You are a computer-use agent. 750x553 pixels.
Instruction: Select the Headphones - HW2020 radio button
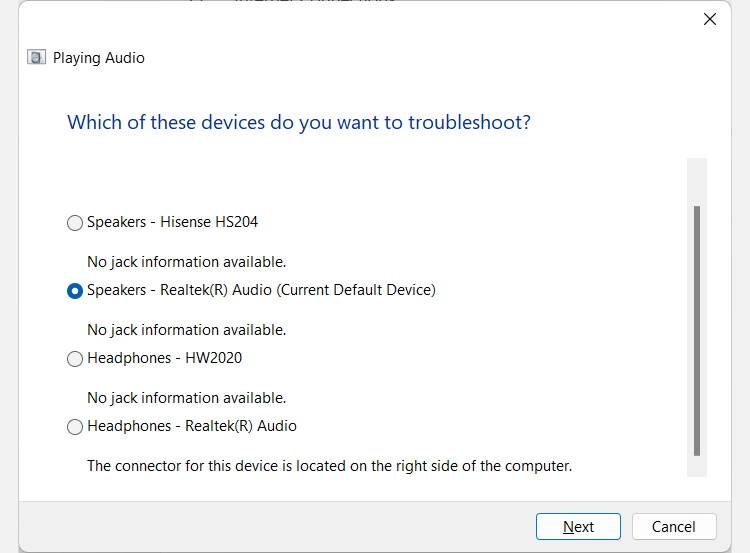point(75,359)
